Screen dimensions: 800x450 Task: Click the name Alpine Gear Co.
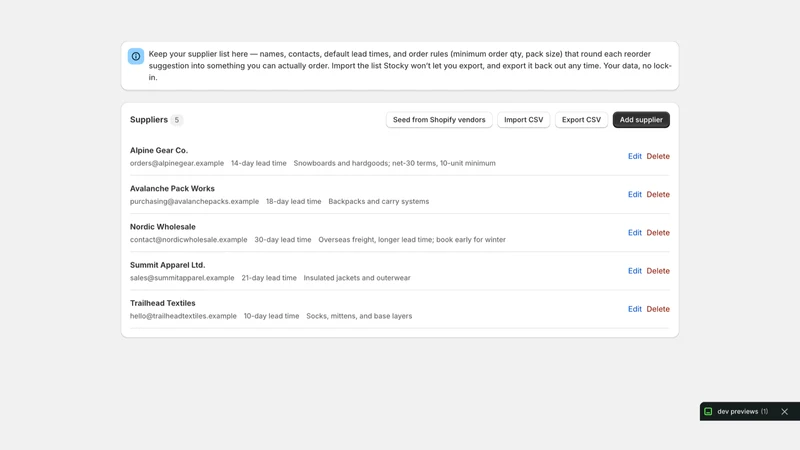(159, 150)
